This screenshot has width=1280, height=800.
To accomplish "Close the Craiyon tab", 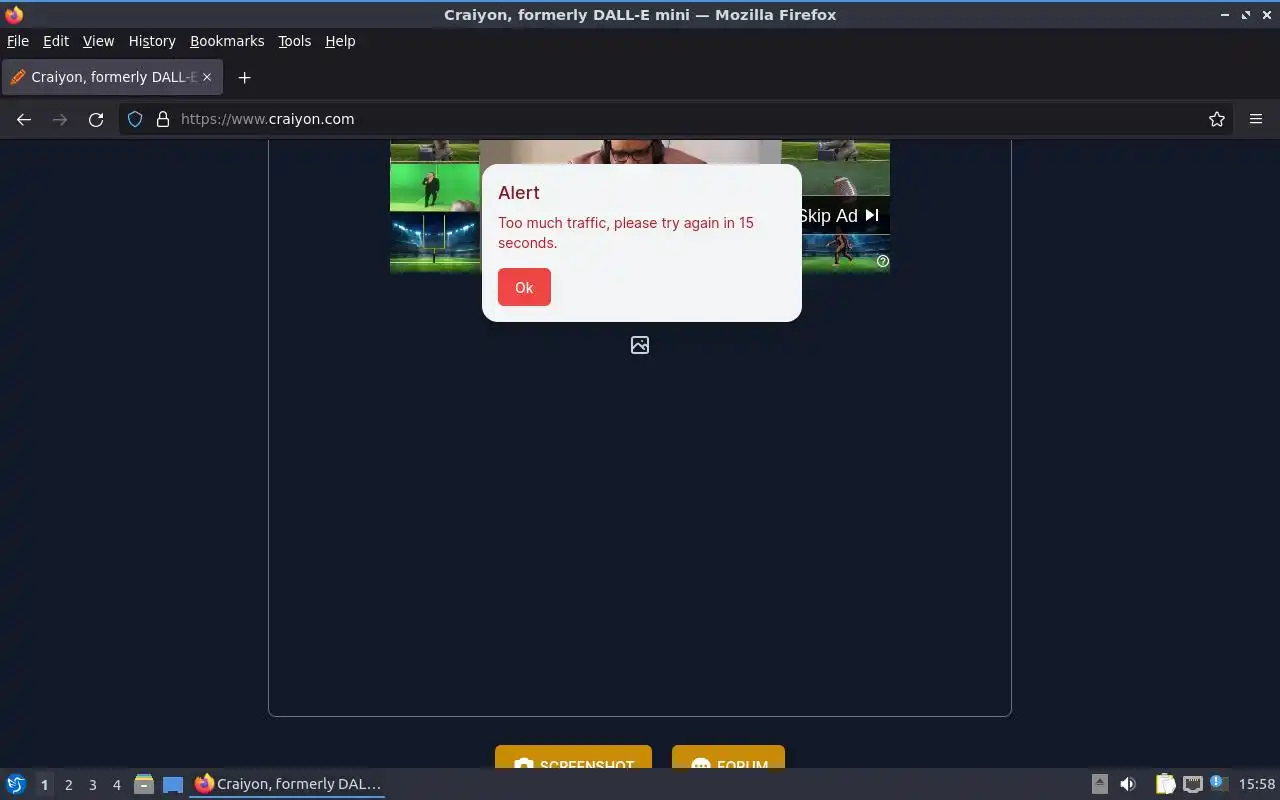I will coord(207,77).
